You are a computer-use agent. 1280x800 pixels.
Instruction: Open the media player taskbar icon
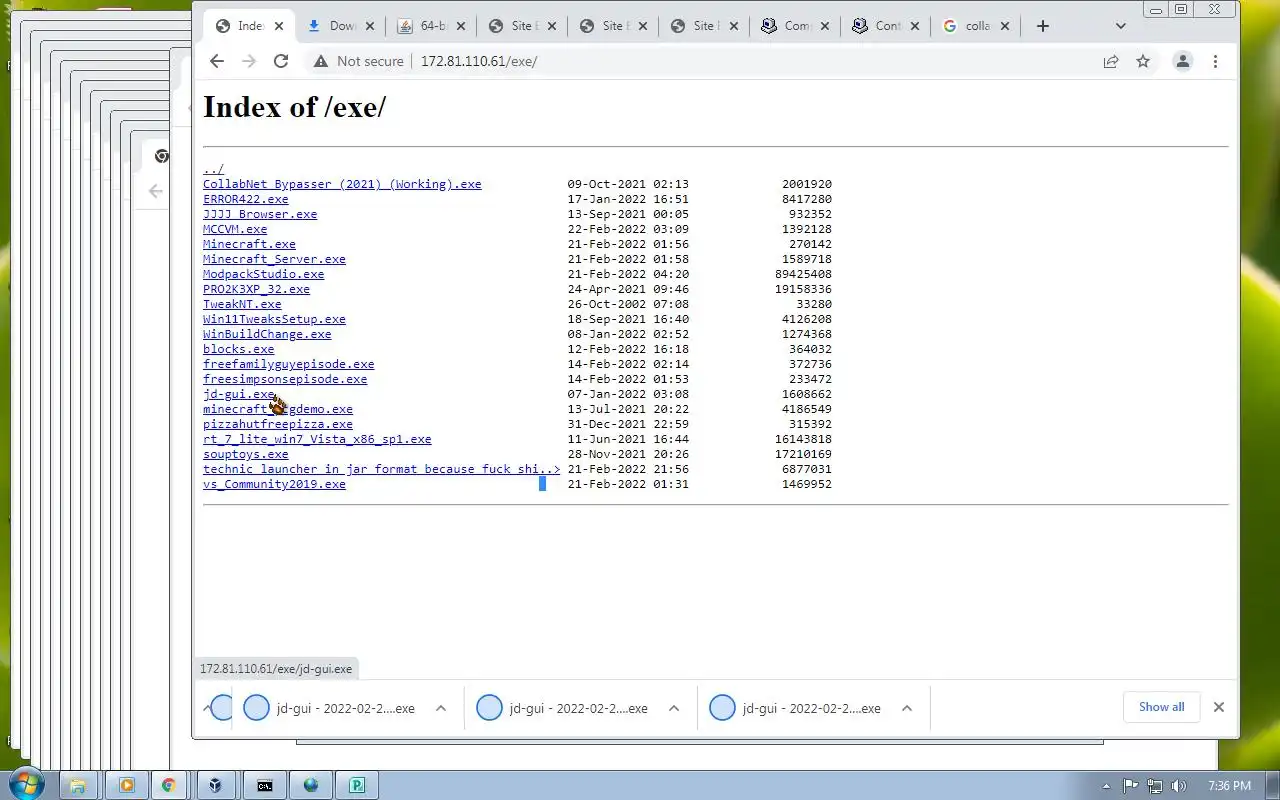coord(126,785)
